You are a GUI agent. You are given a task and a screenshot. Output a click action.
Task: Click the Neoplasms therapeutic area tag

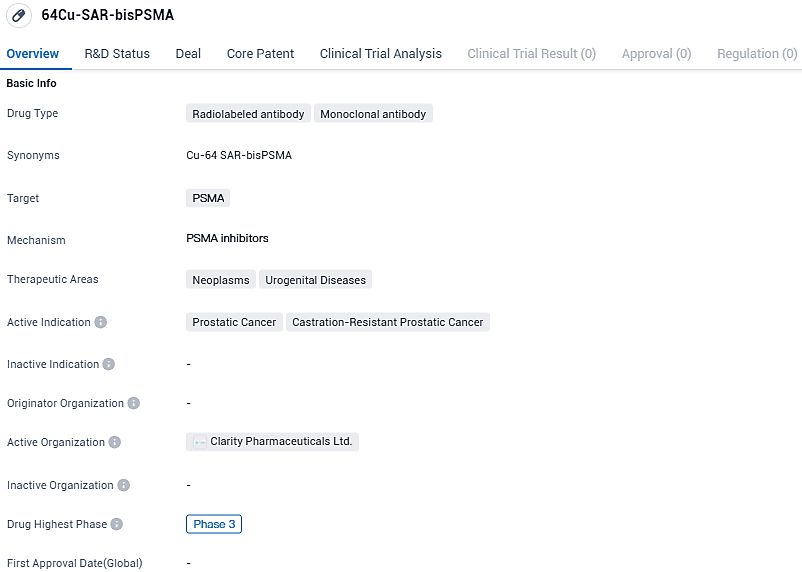click(x=221, y=280)
